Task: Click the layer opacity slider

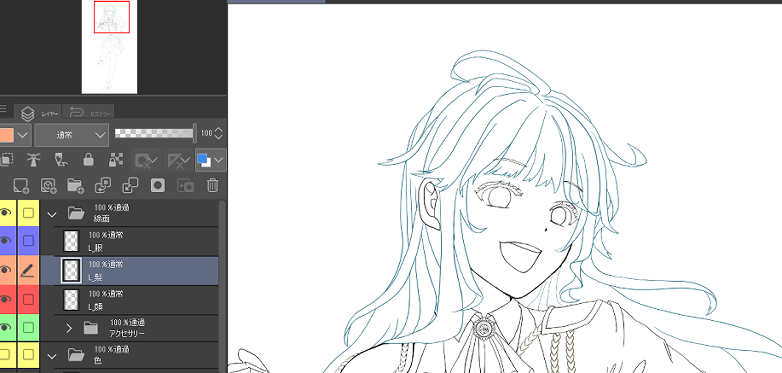Action: point(155,133)
